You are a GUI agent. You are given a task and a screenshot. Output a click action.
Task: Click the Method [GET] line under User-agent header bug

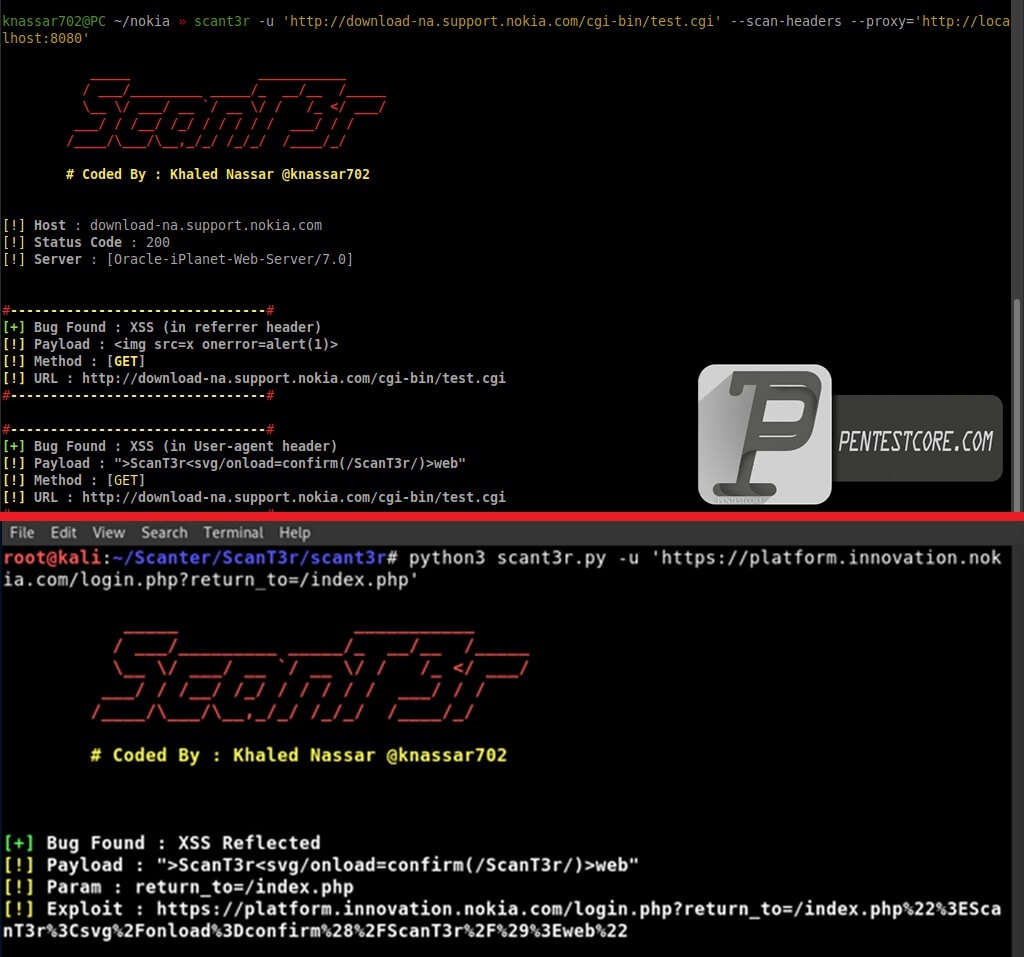tap(74, 480)
